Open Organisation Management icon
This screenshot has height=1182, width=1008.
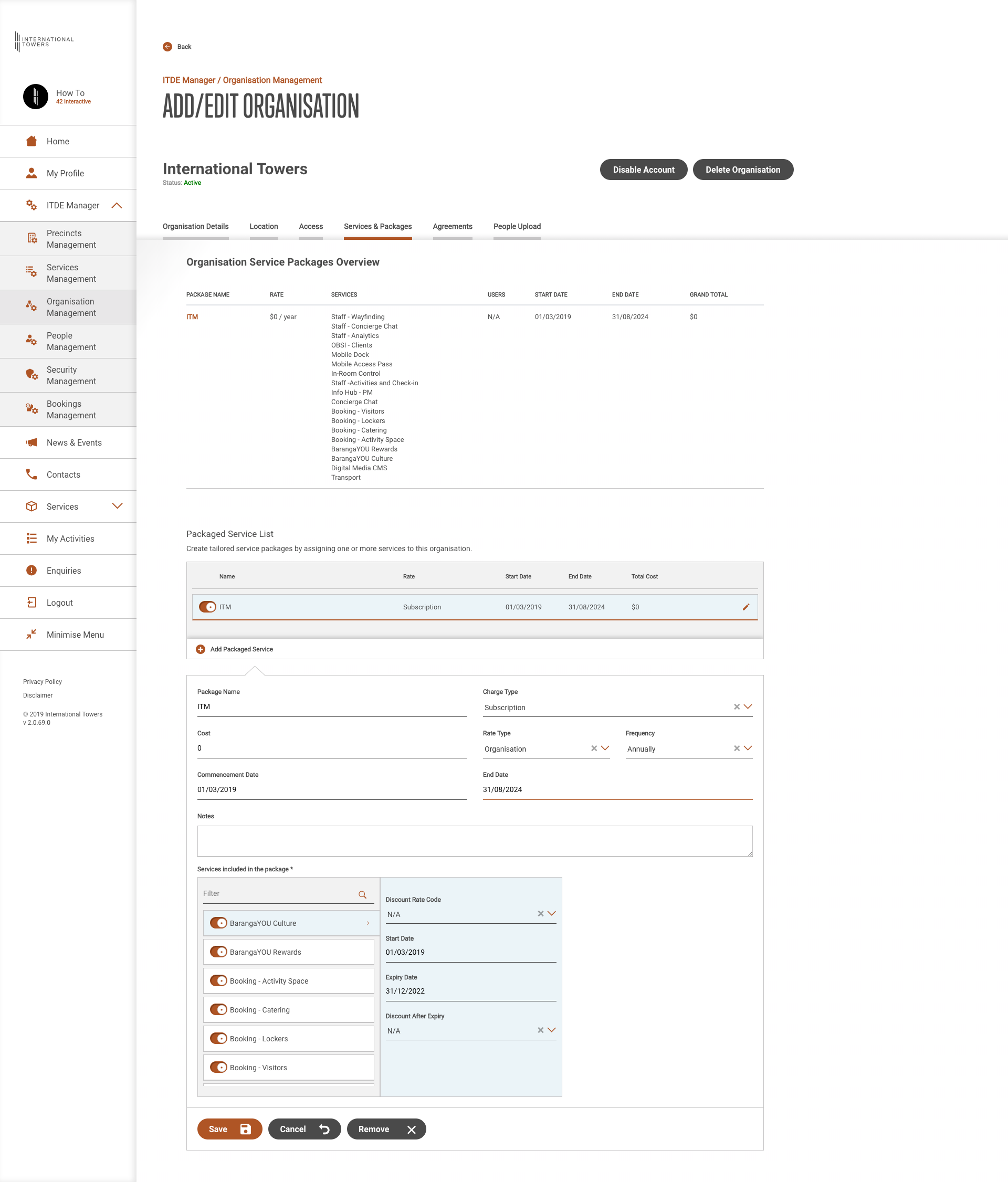tap(31, 307)
